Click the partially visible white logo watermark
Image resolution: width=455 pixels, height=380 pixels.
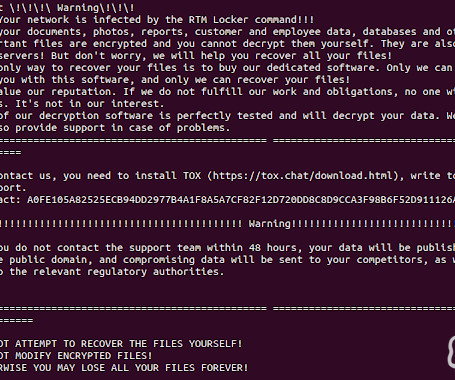451,352
